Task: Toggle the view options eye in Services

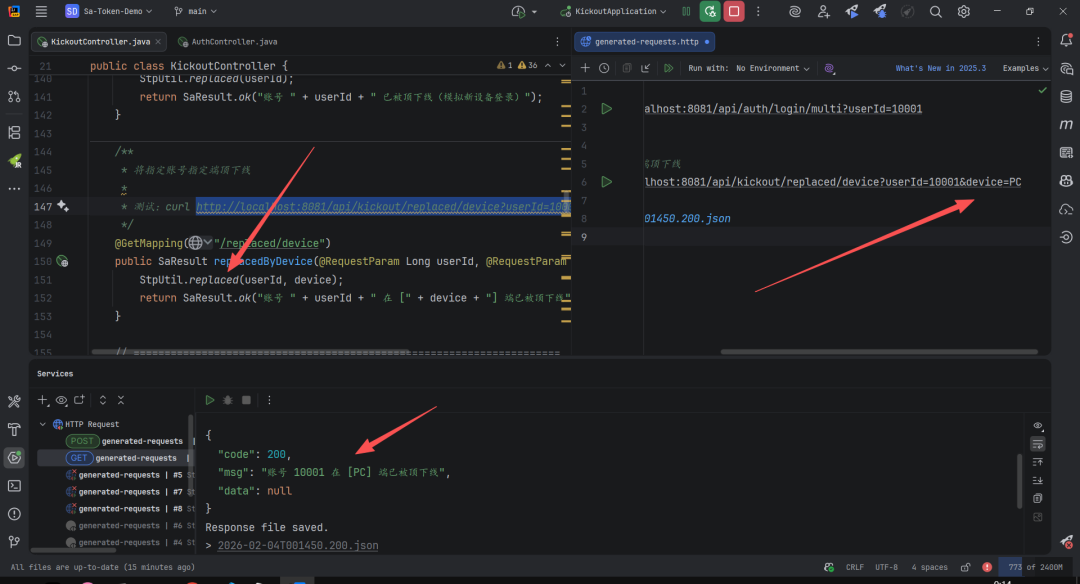Action: [61, 400]
